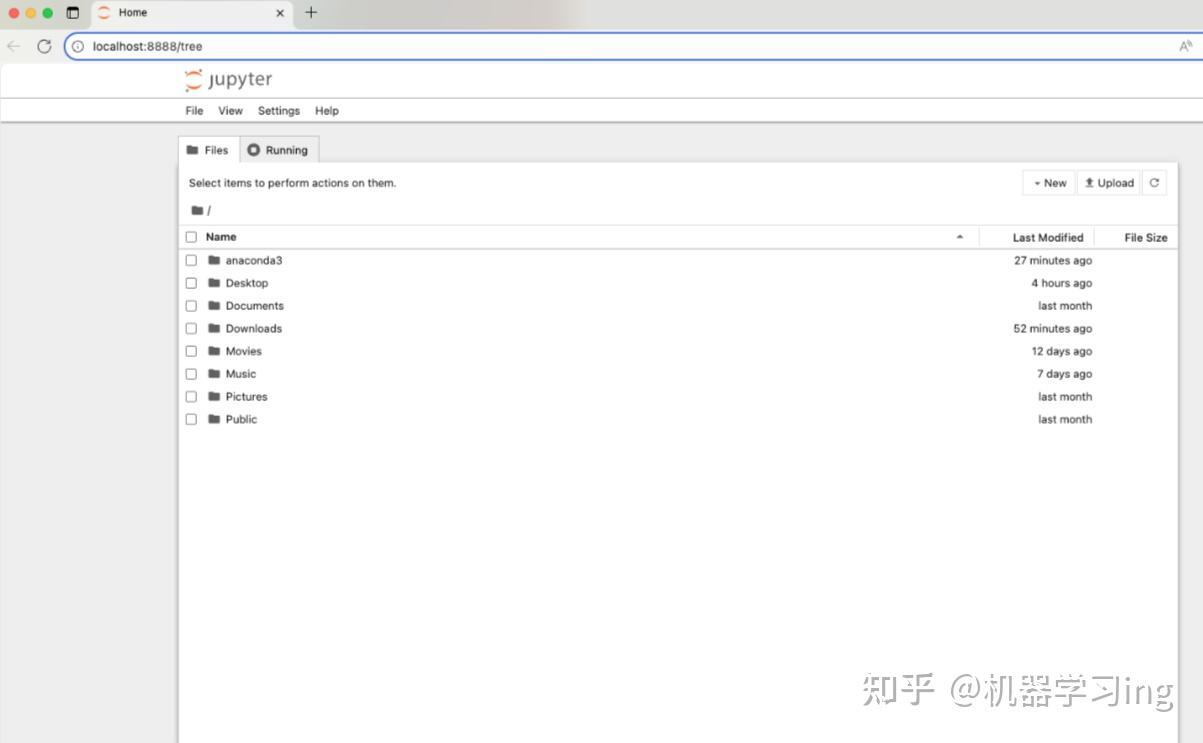This screenshot has height=743, width=1203.
Task: Open the Documents folder
Action: point(256,305)
